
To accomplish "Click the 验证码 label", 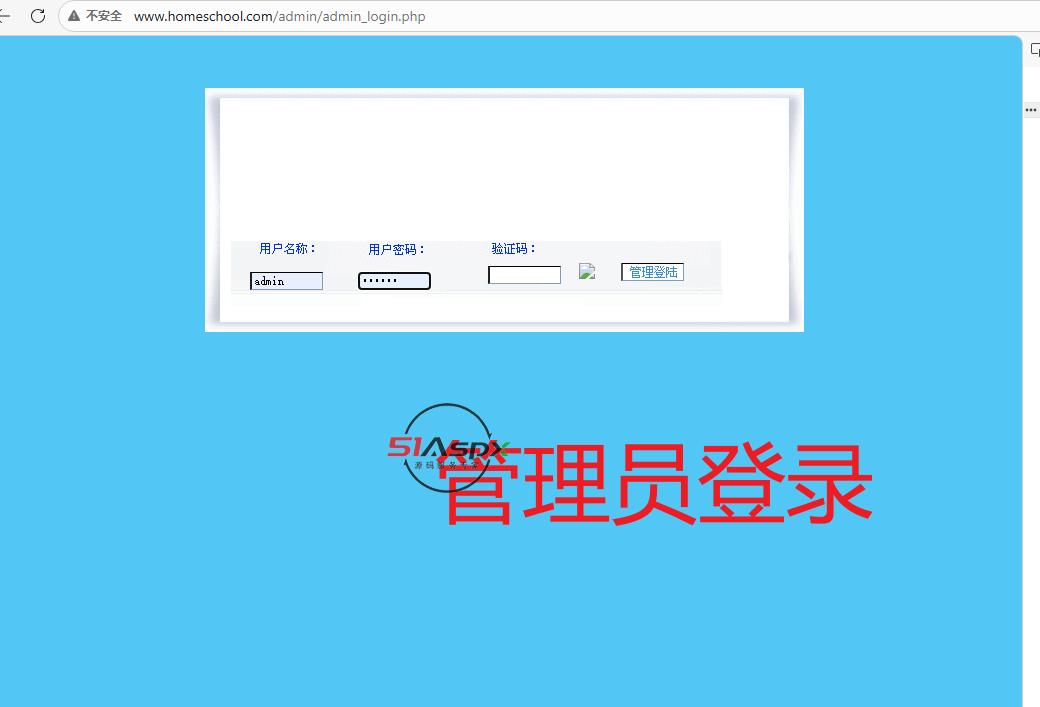I will 513,249.
